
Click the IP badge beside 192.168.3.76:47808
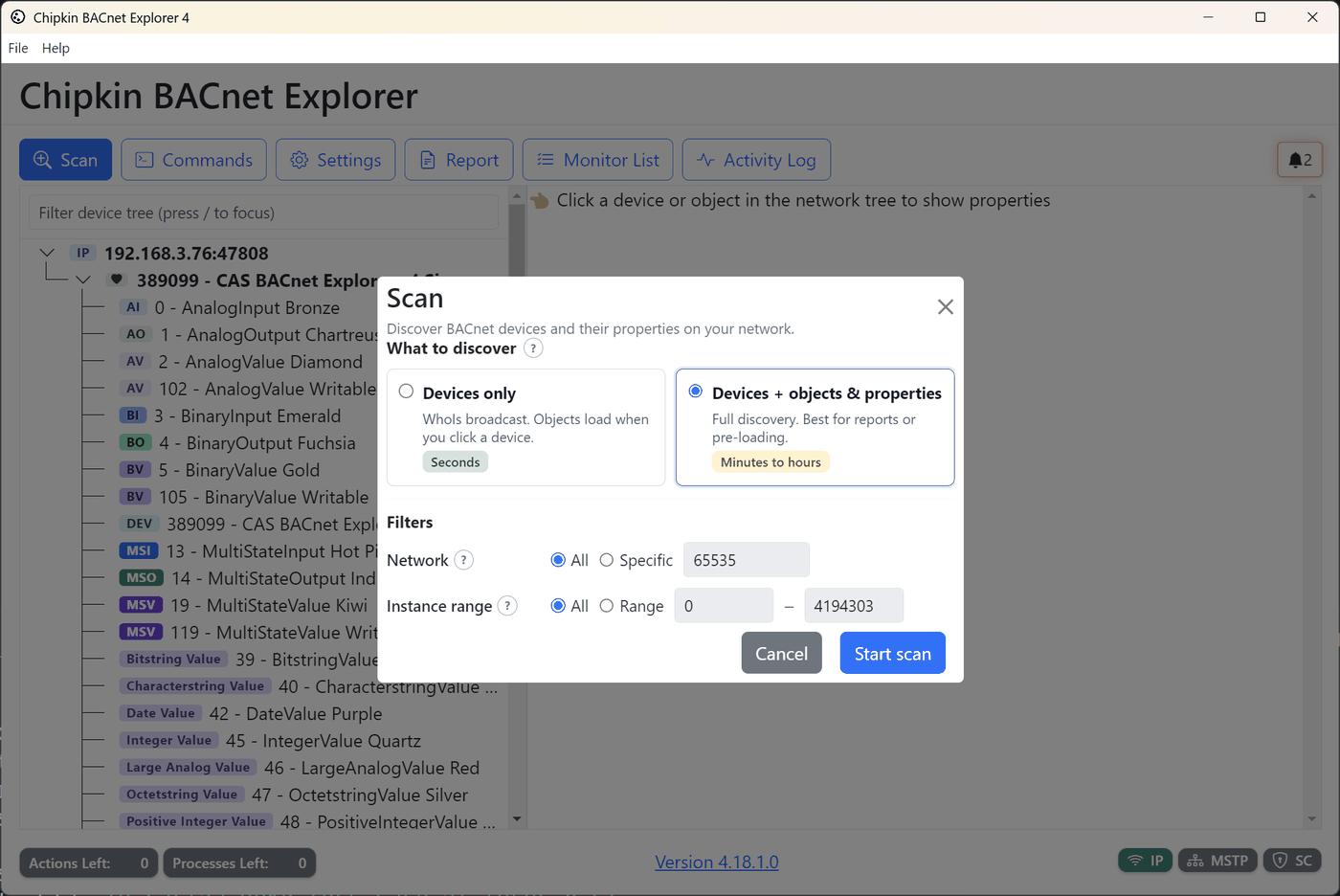pos(83,253)
